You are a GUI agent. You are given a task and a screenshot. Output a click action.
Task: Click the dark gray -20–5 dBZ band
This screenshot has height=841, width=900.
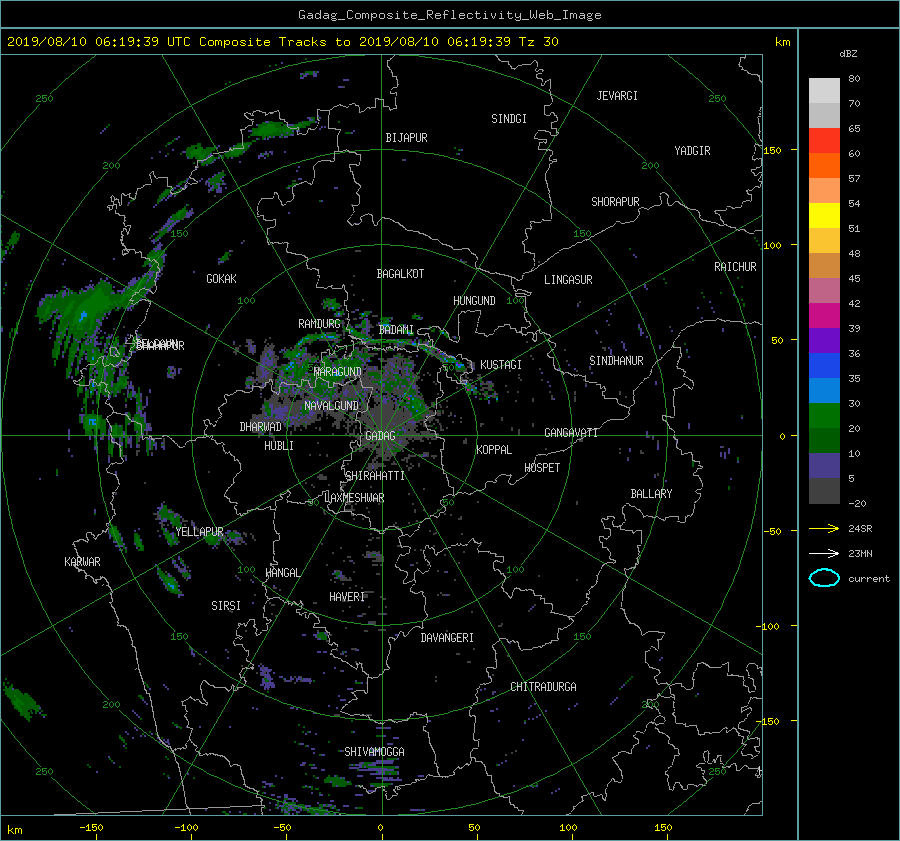(824, 490)
